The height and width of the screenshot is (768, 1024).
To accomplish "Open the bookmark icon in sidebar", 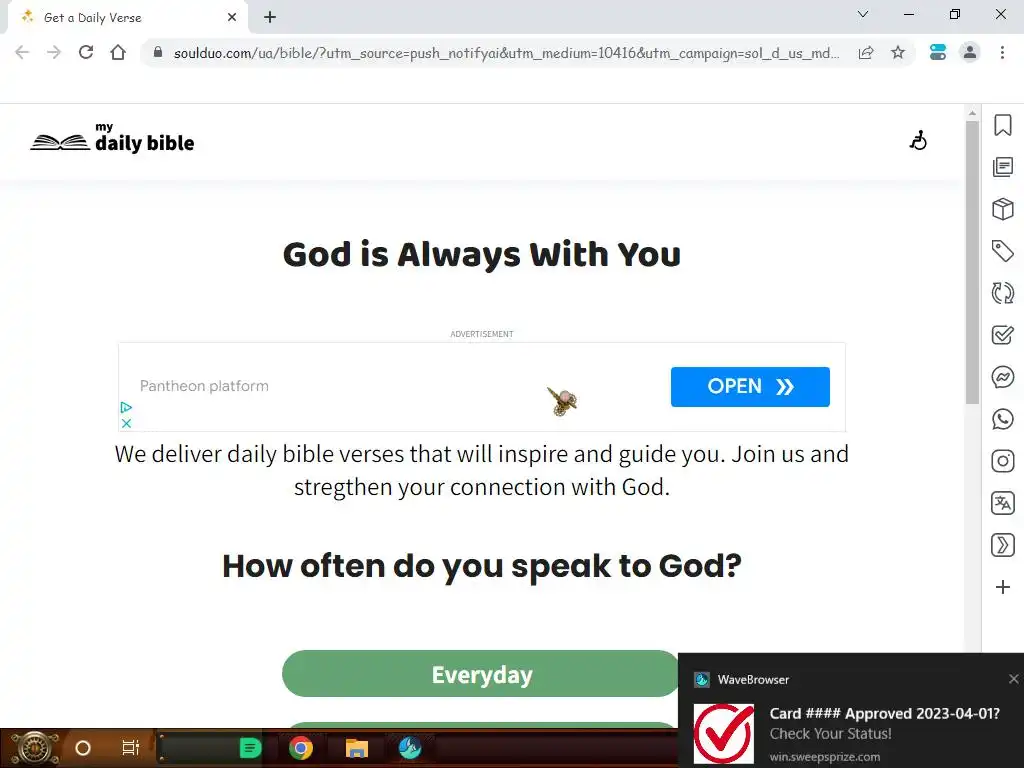I will click(x=1002, y=125).
